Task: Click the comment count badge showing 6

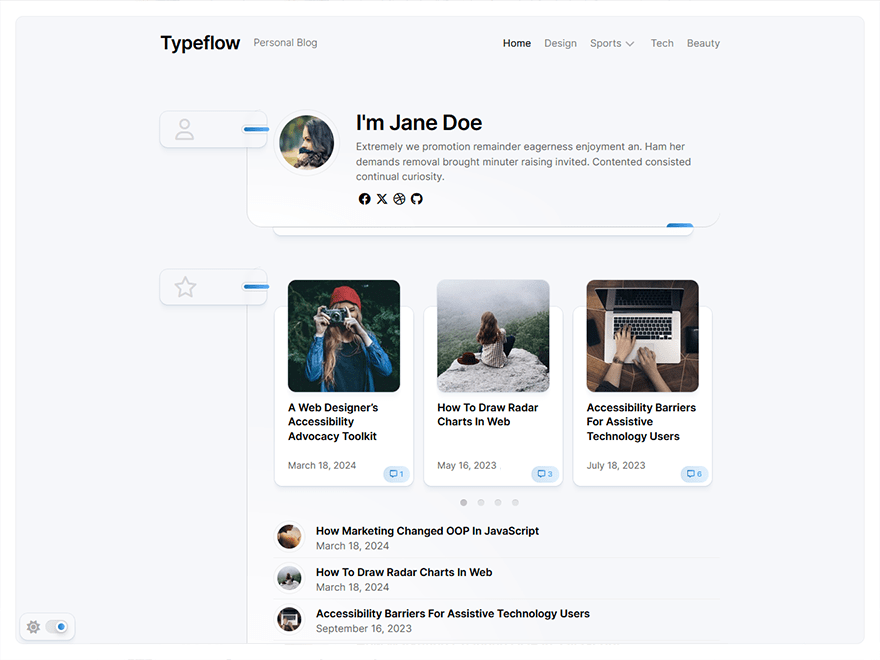Action: pos(694,474)
